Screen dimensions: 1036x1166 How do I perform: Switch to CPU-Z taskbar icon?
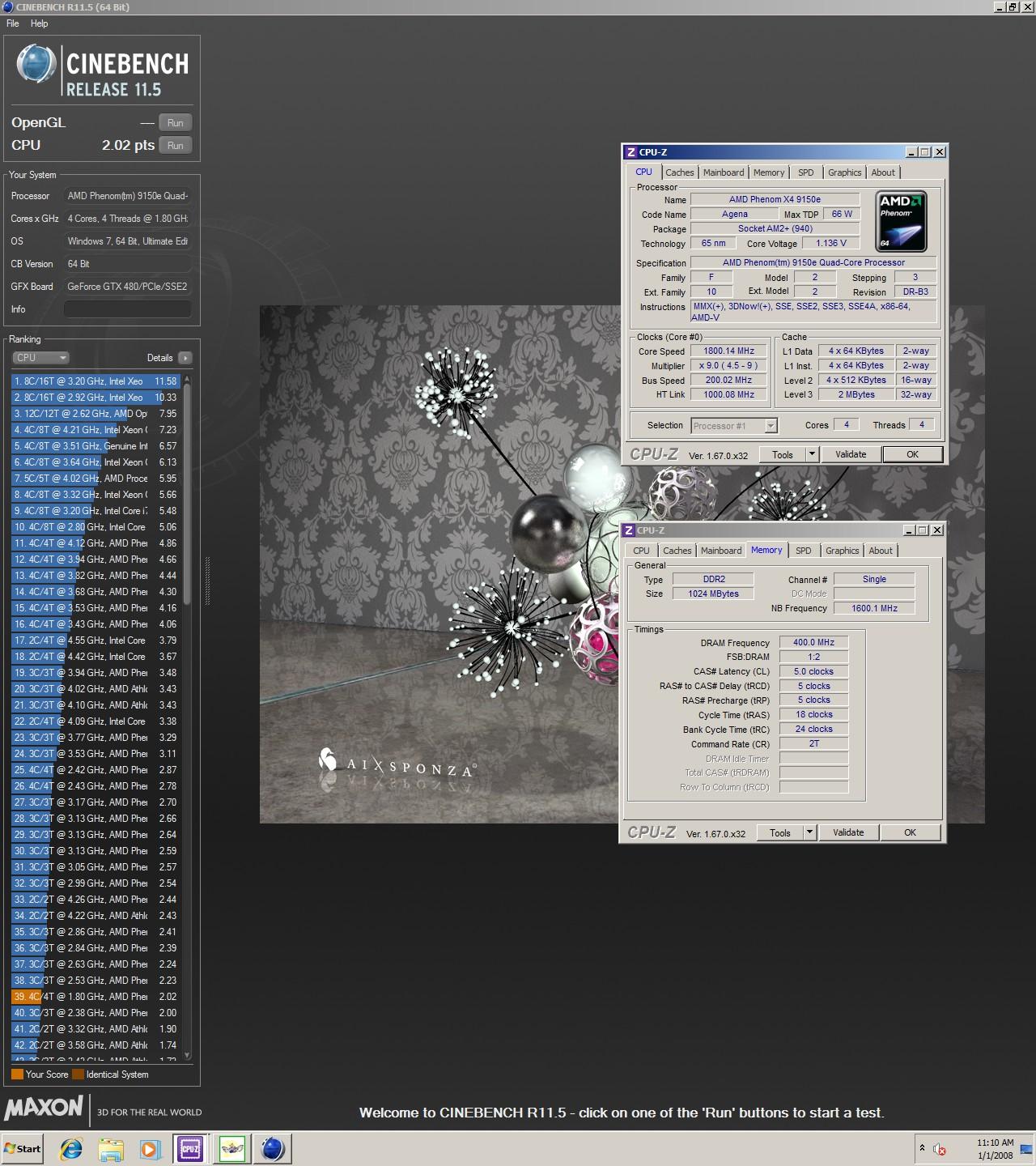pos(191,1148)
